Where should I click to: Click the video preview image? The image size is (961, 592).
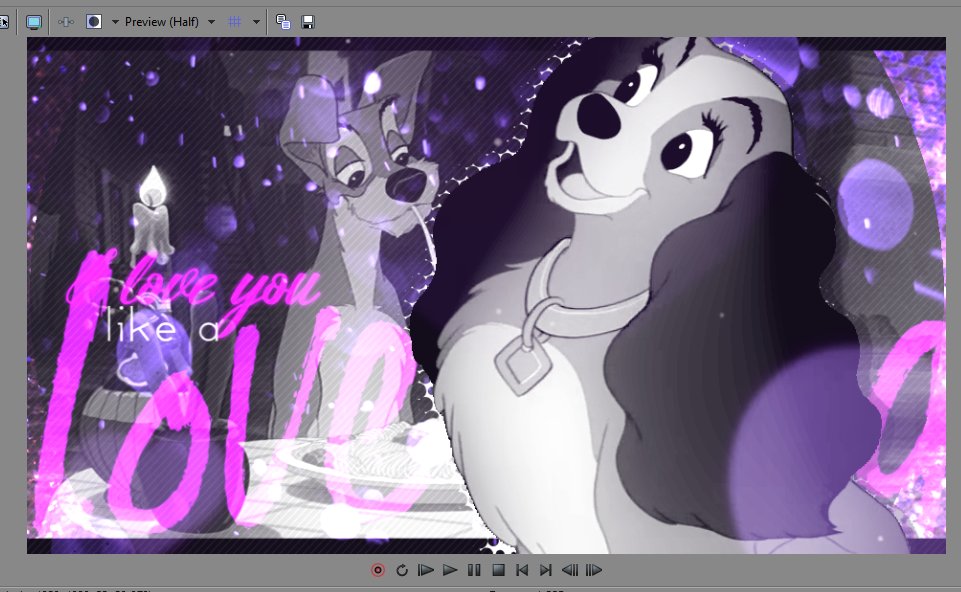[486, 295]
